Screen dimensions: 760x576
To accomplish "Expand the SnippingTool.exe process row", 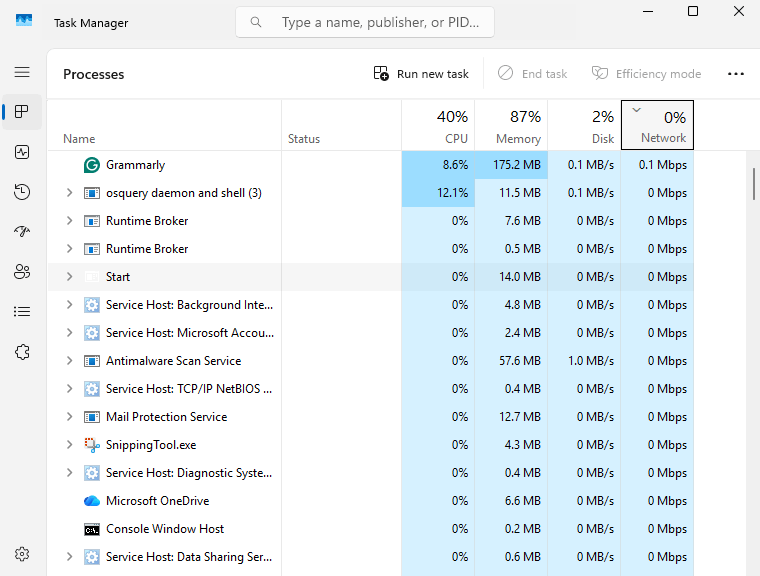I will click(69, 445).
